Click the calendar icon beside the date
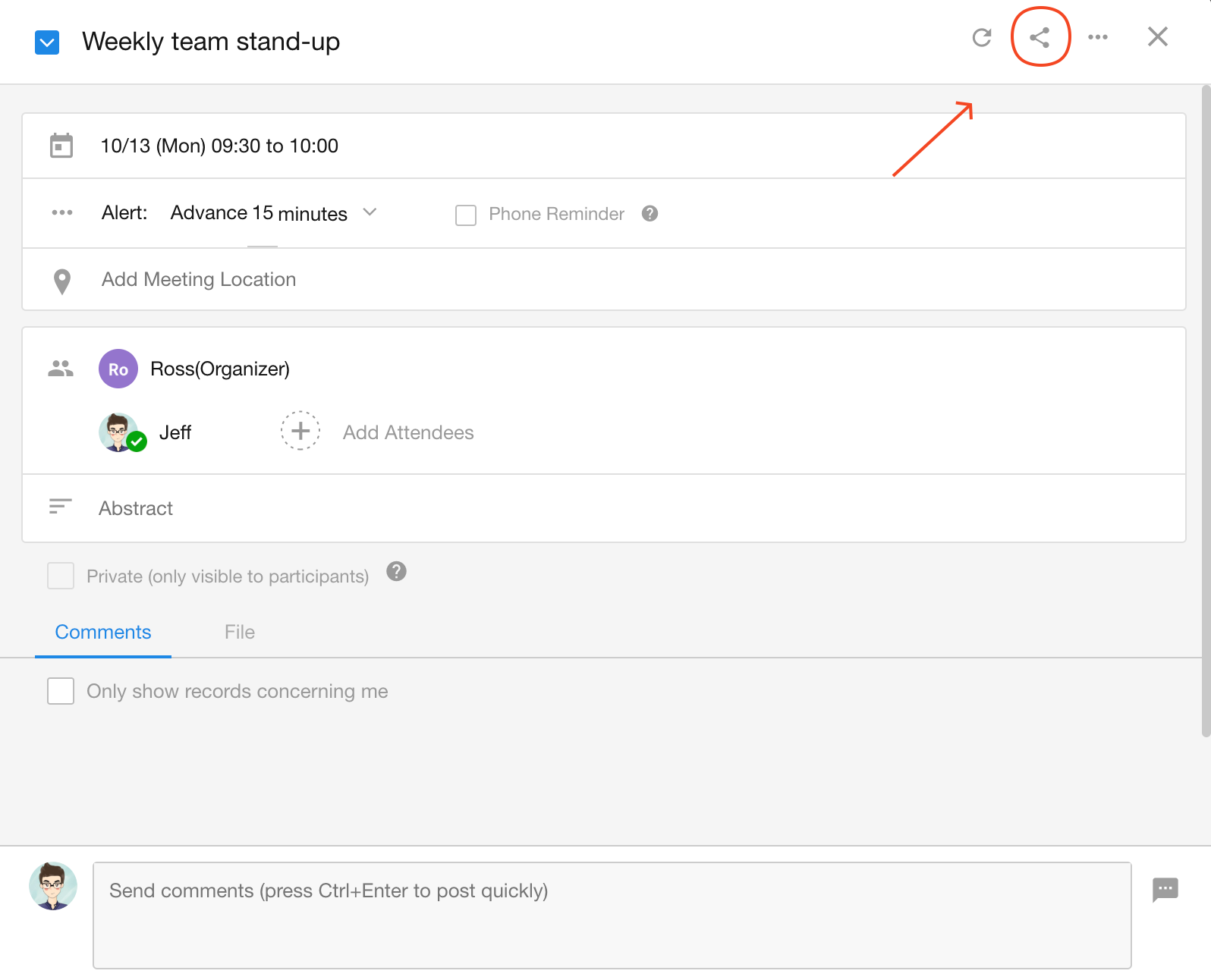 [61, 146]
